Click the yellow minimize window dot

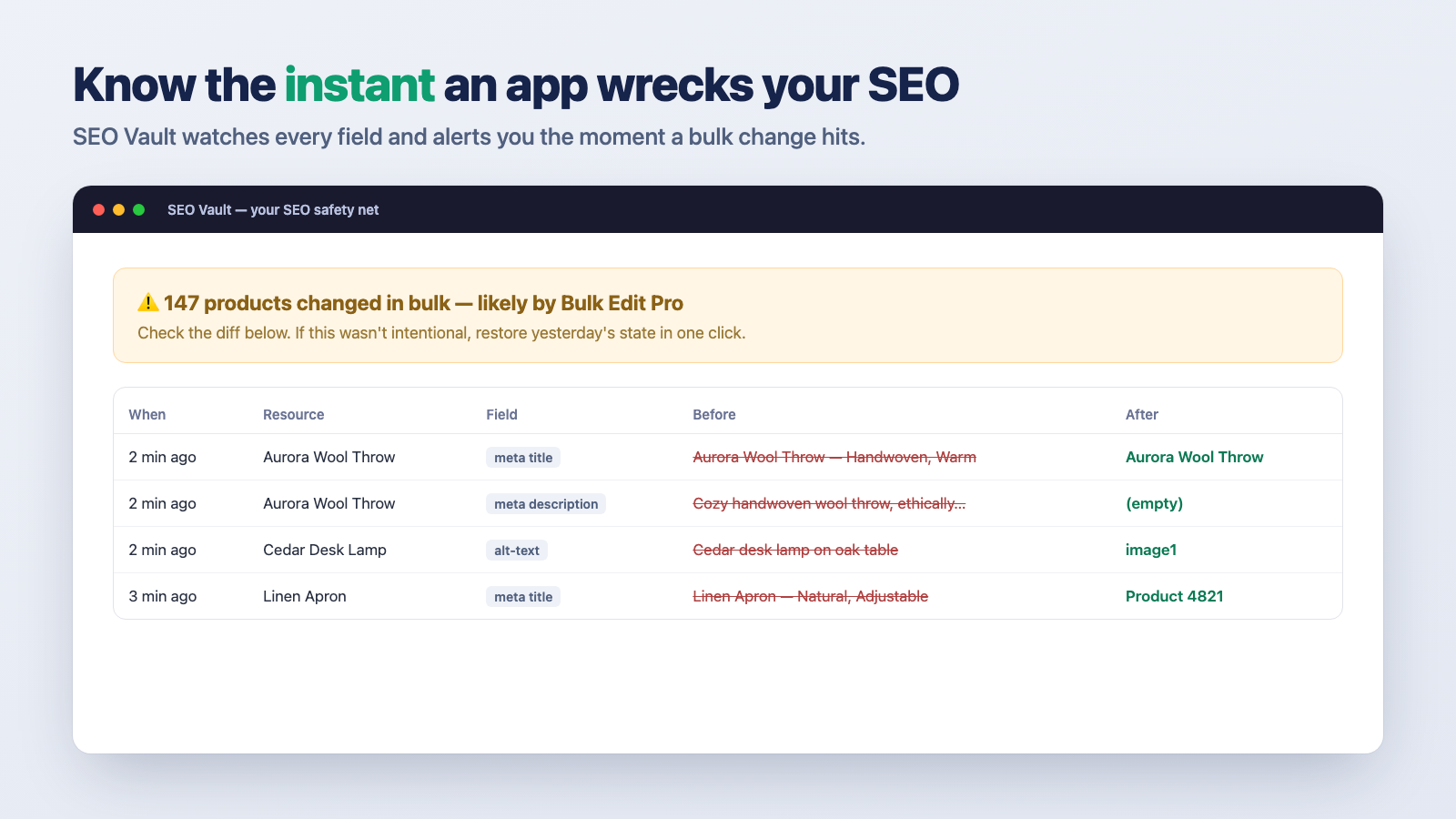pyautogui.click(x=119, y=209)
